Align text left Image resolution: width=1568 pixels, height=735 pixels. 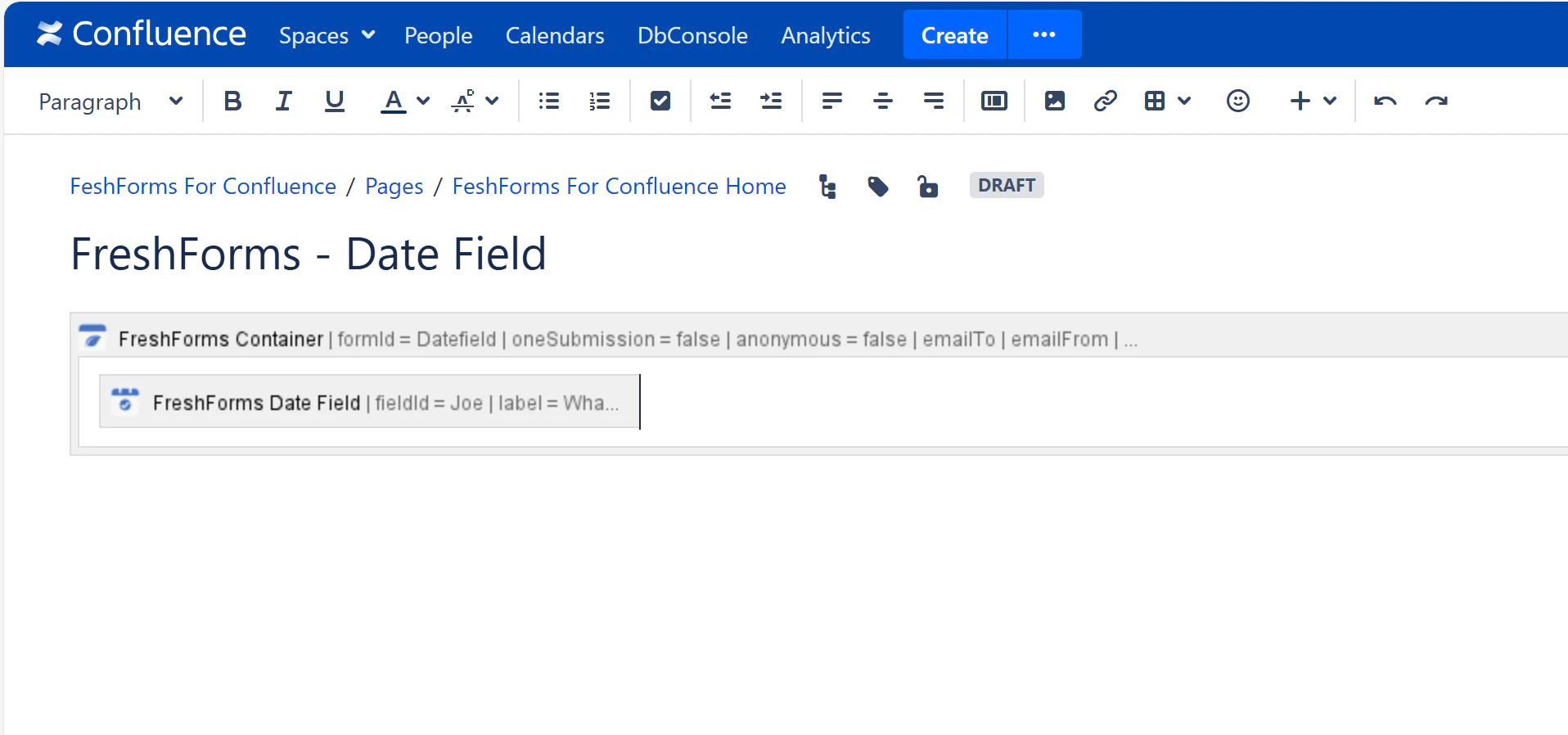pyautogui.click(x=831, y=101)
